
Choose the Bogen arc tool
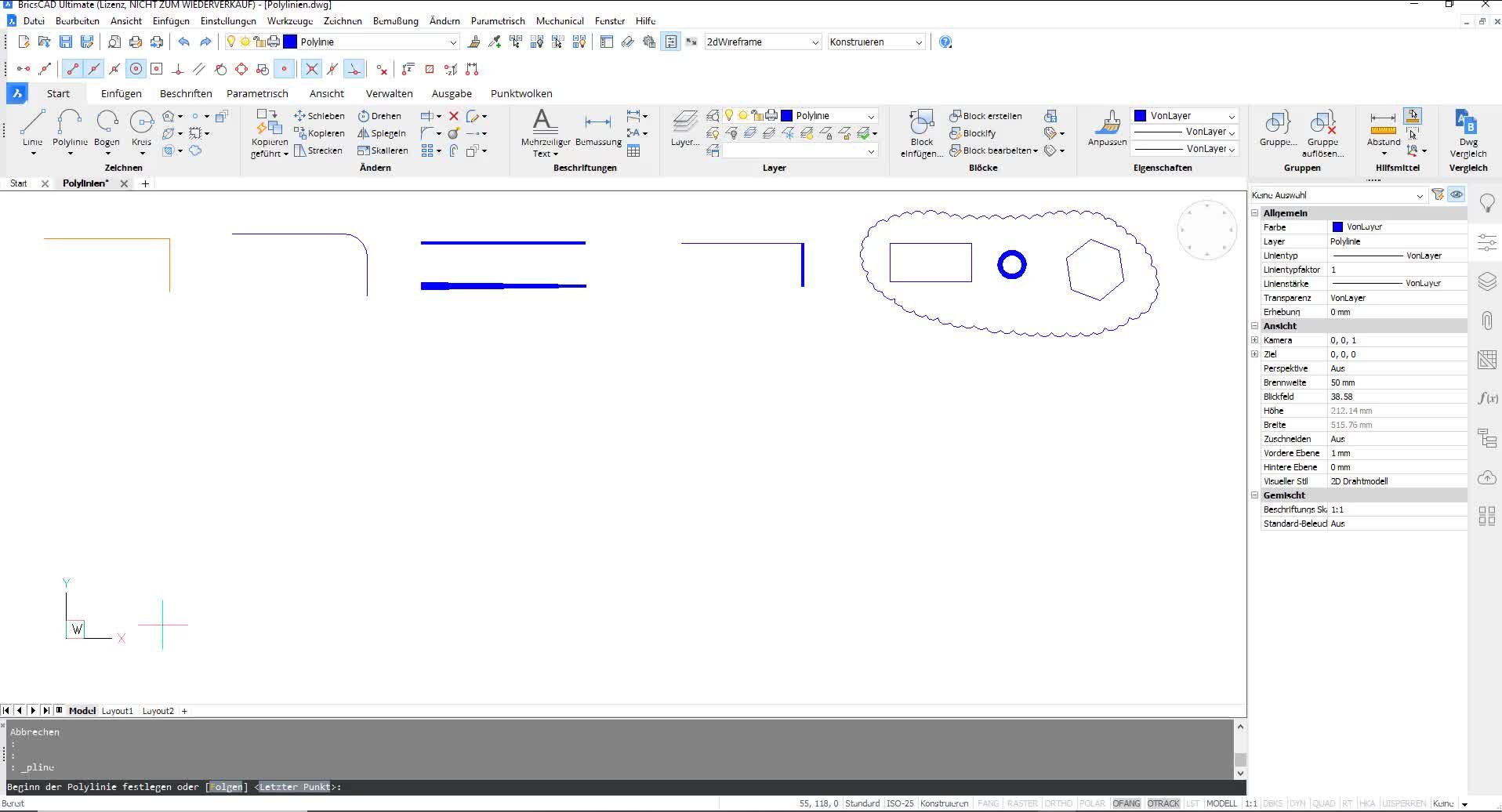point(107,129)
